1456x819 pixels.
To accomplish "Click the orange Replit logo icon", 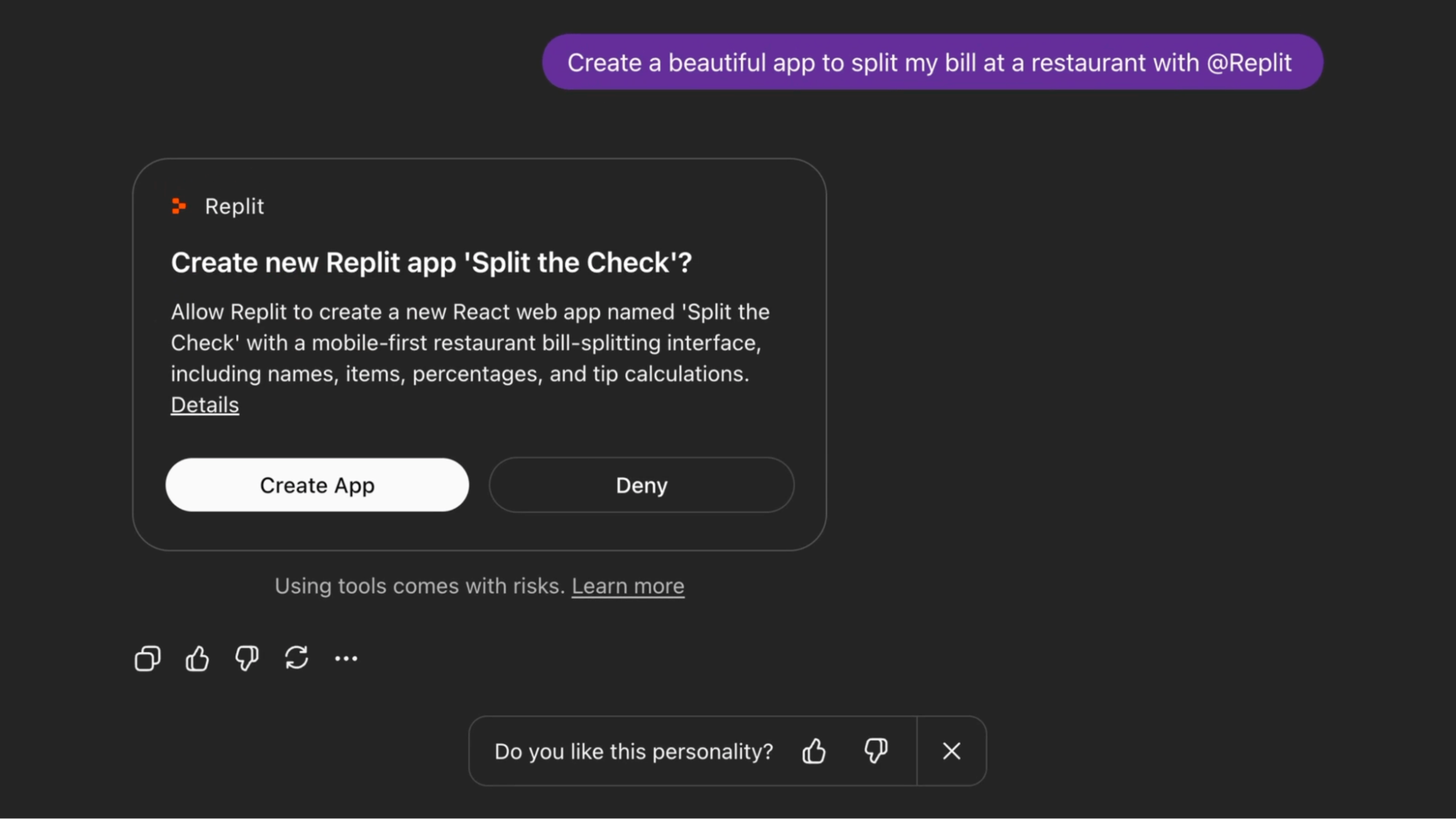I will 179,206.
